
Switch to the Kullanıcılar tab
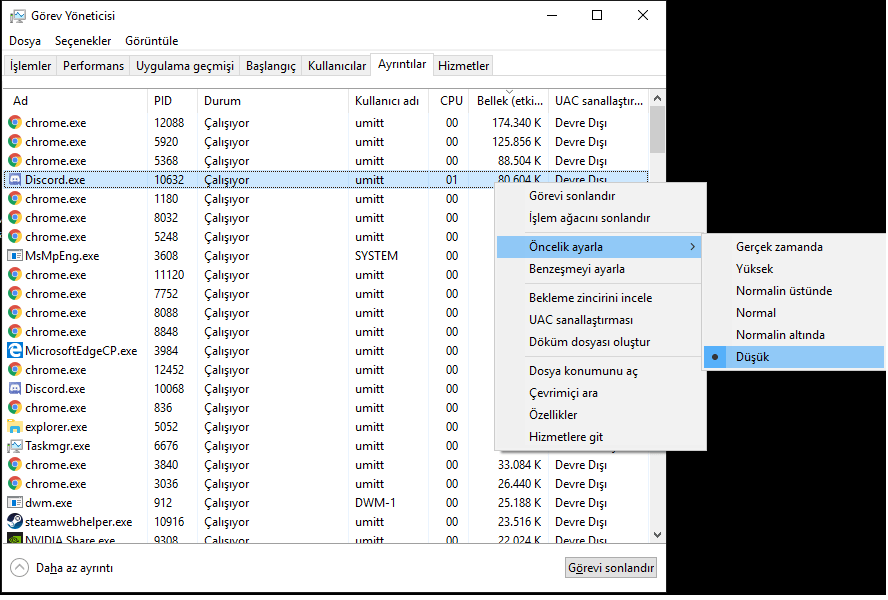(336, 66)
